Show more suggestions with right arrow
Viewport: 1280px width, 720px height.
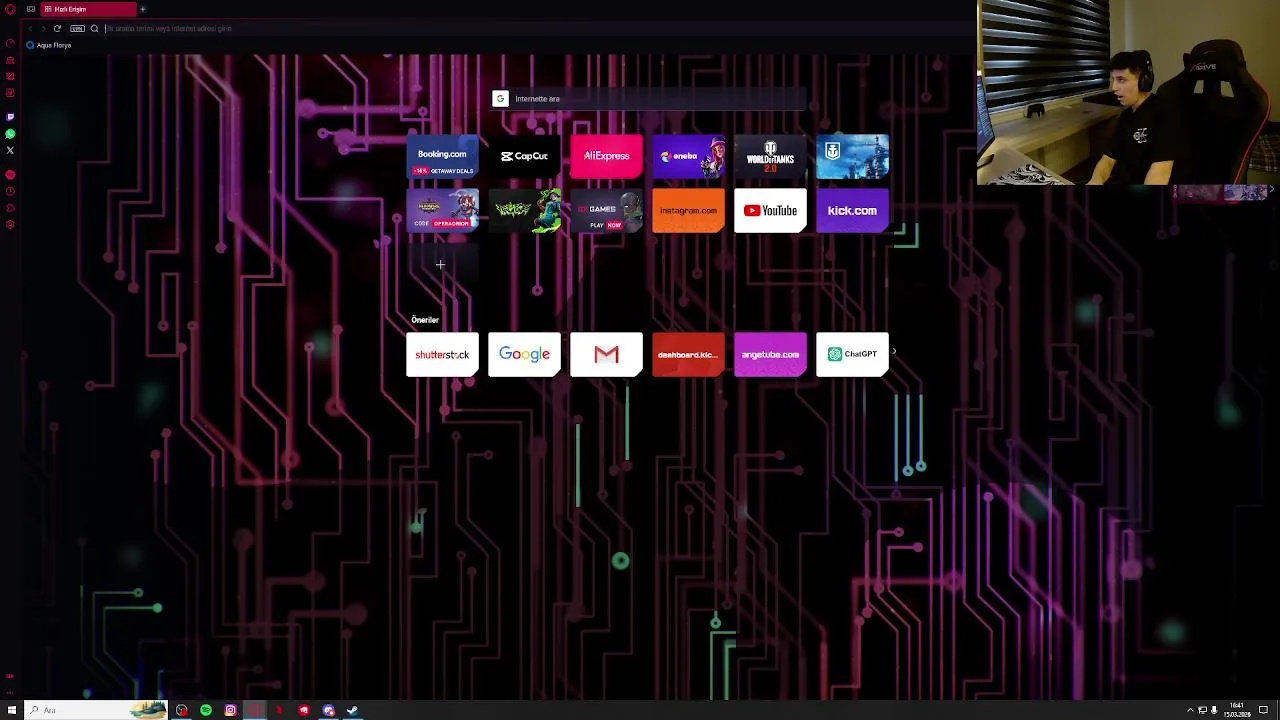pos(894,352)
